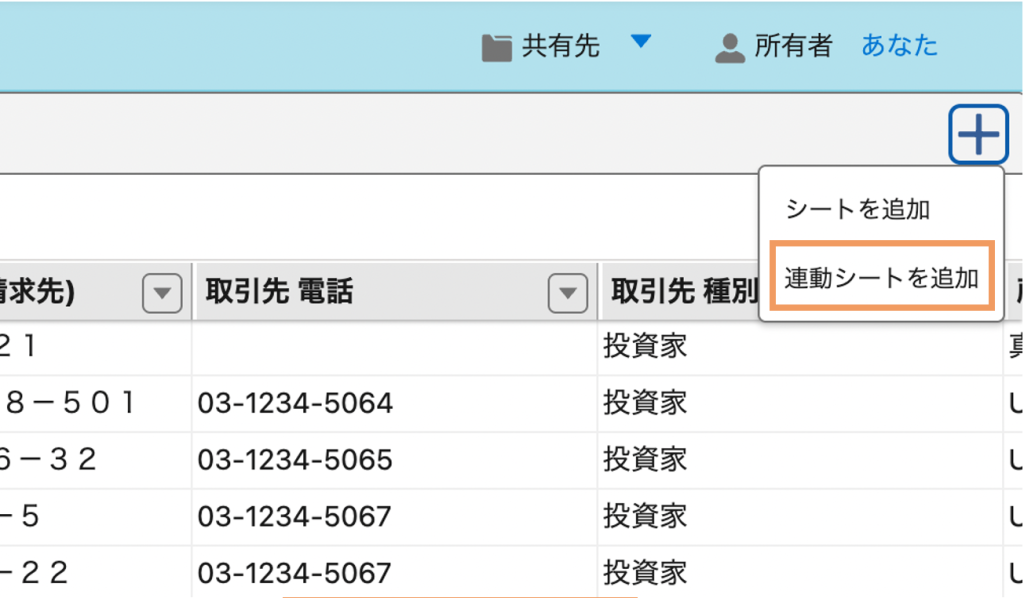The image size is (1024, 598).
Task: Click the 所有者 label text
Action: click(x=792, y=47)
